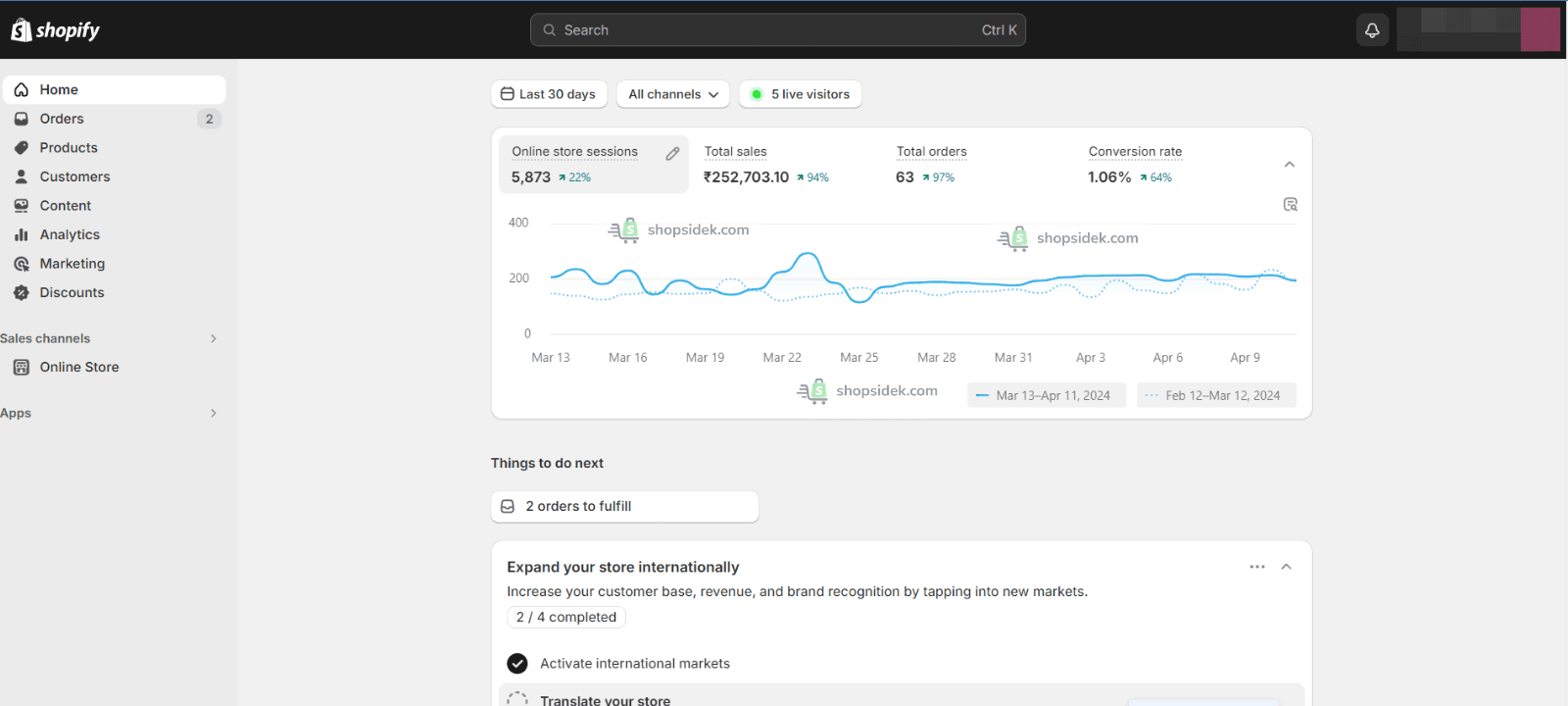This screenshot has width=1568, height=706.
Task: Click the Analytics bar chart icon
Action: click(22, 234)
